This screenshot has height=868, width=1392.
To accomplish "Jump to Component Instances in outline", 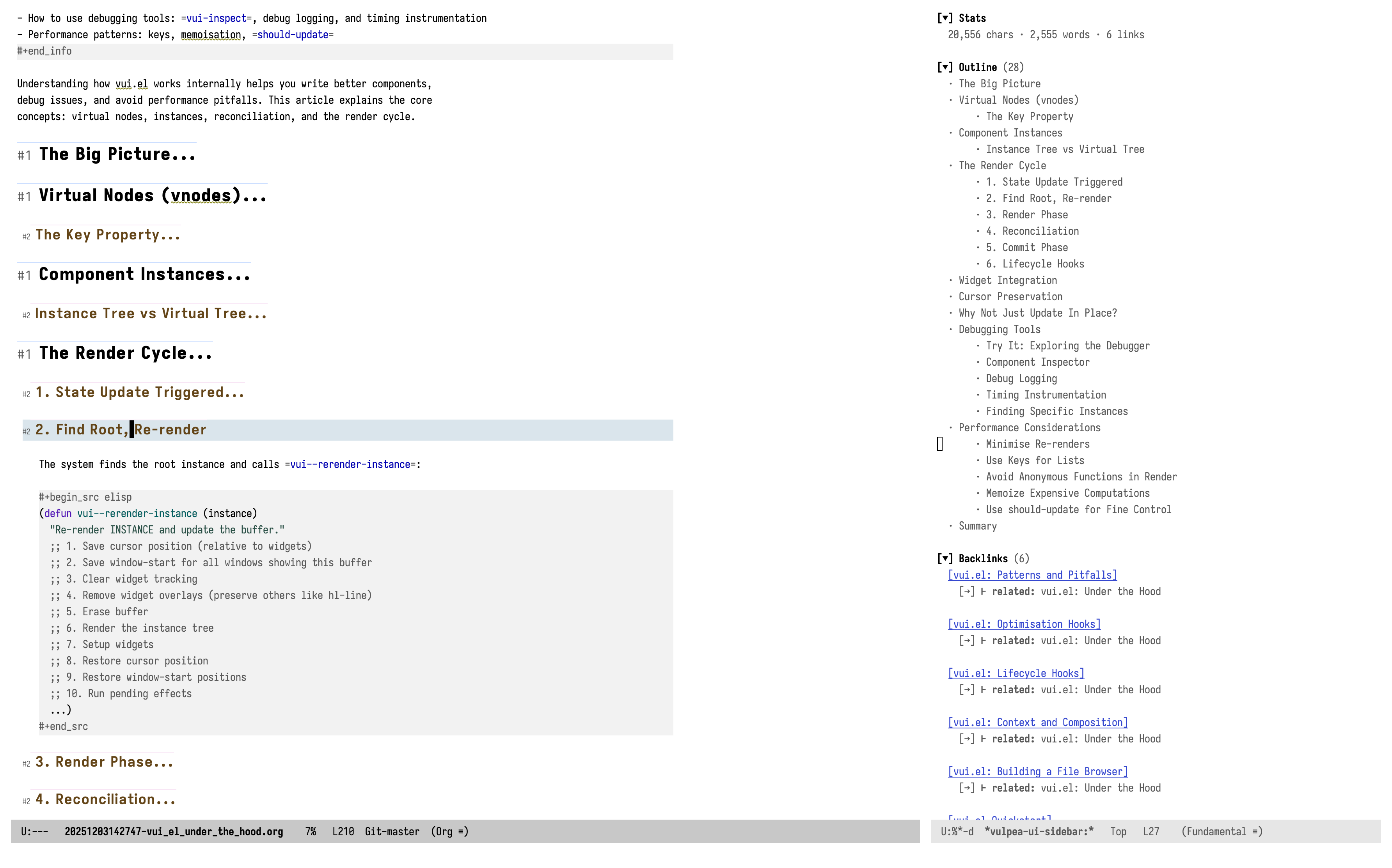I will tap(1011, 133).
